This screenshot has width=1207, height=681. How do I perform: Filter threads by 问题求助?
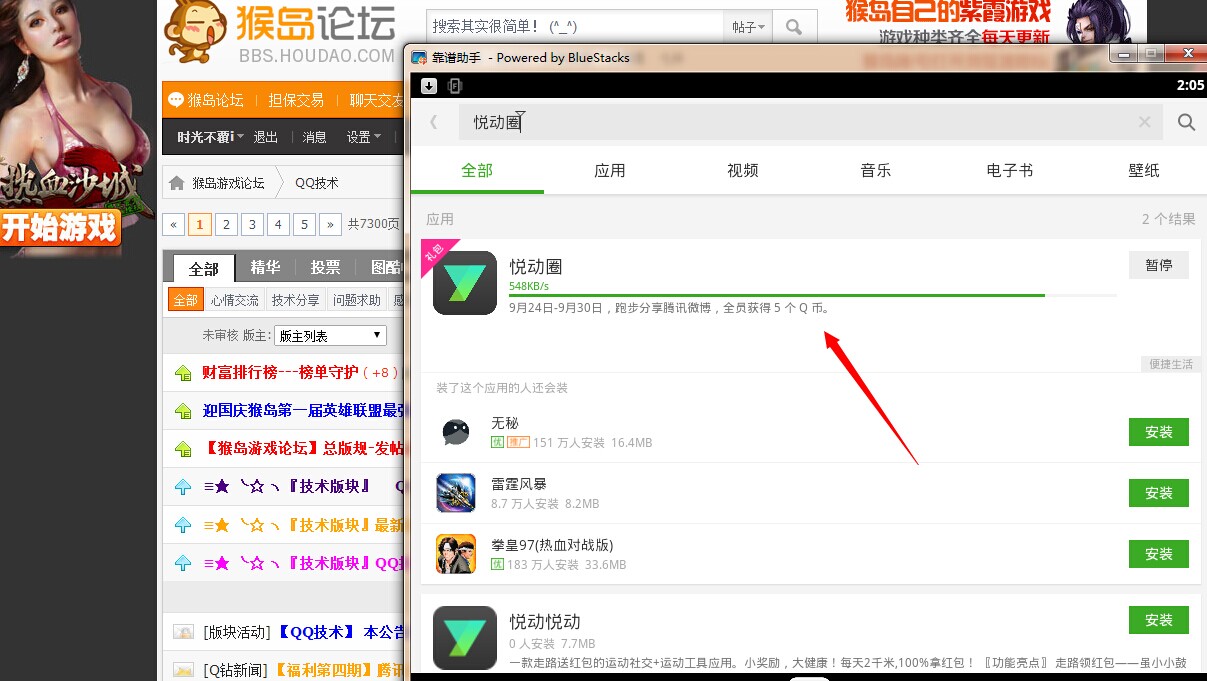tap(357, 300)
